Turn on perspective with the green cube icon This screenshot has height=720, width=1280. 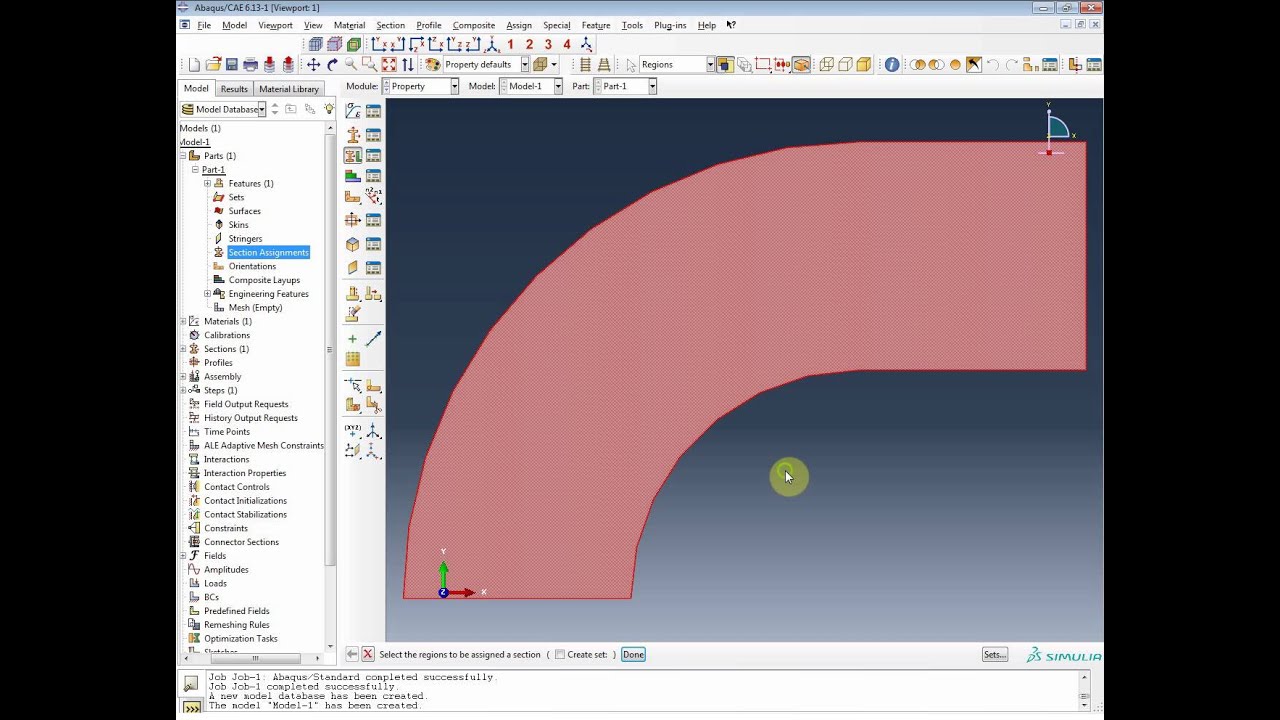pos(354,44)
